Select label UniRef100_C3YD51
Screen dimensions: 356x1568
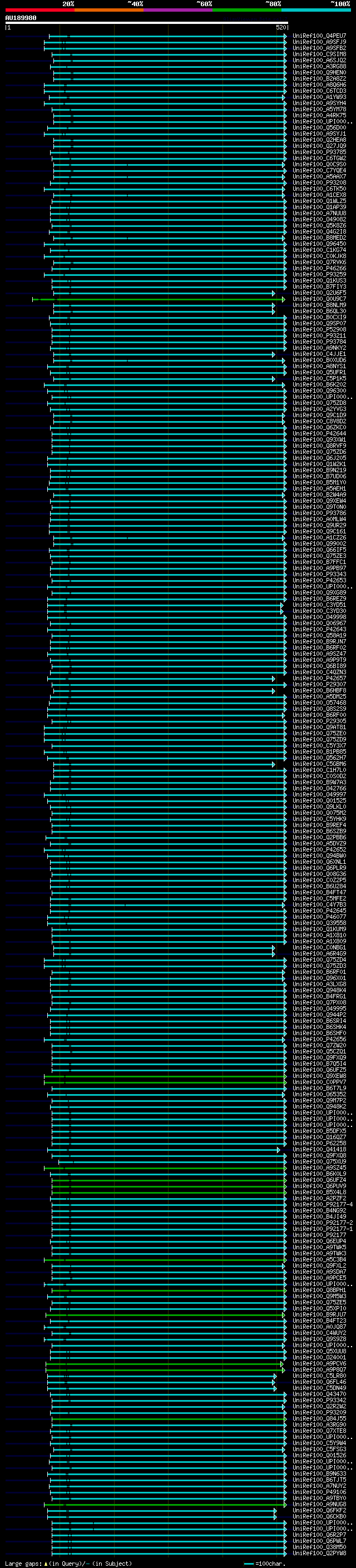point(319,605)
